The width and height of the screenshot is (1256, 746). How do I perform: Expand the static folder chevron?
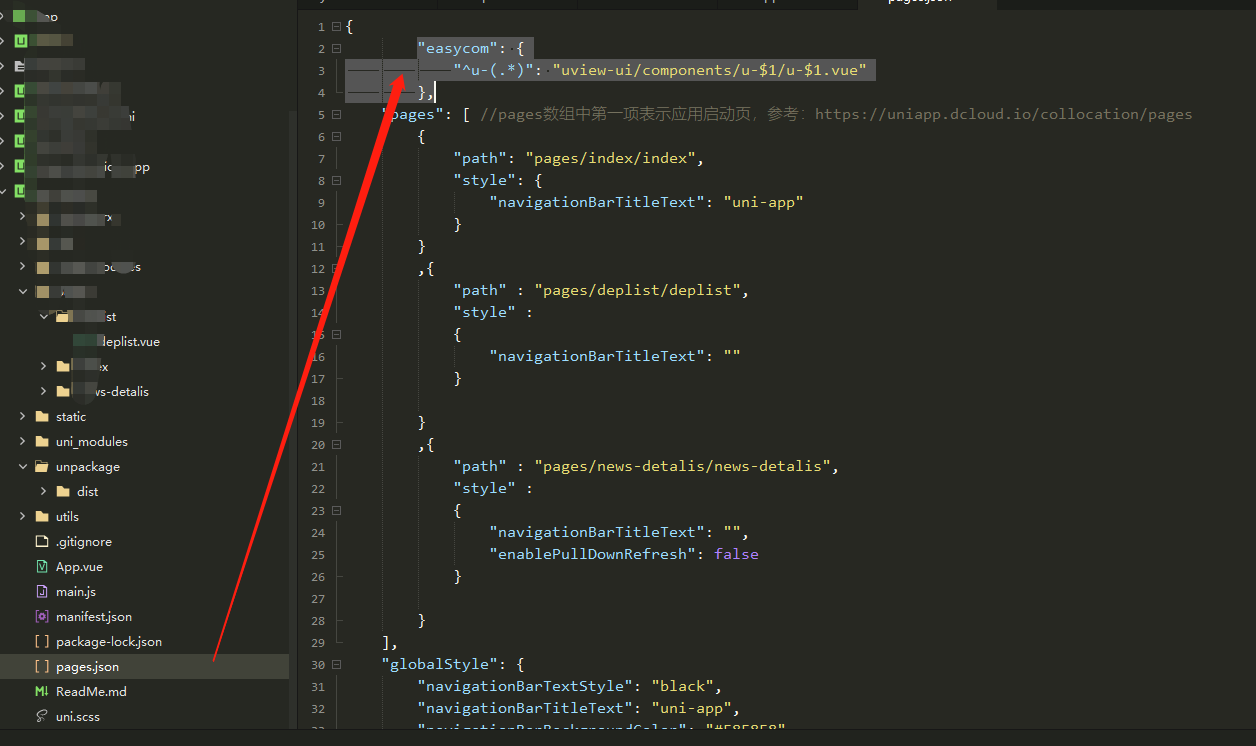click(x=22, y=417)
